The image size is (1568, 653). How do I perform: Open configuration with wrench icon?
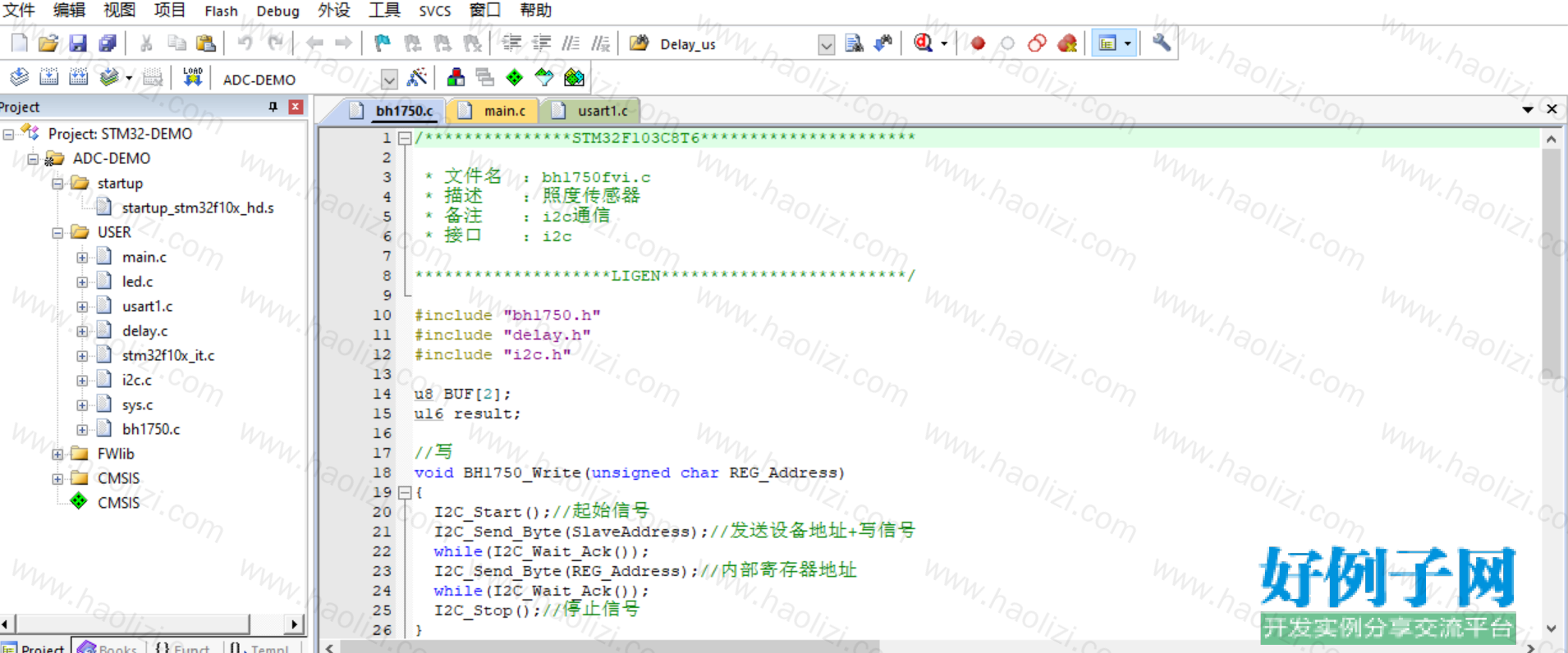(x=1161, y=43)
